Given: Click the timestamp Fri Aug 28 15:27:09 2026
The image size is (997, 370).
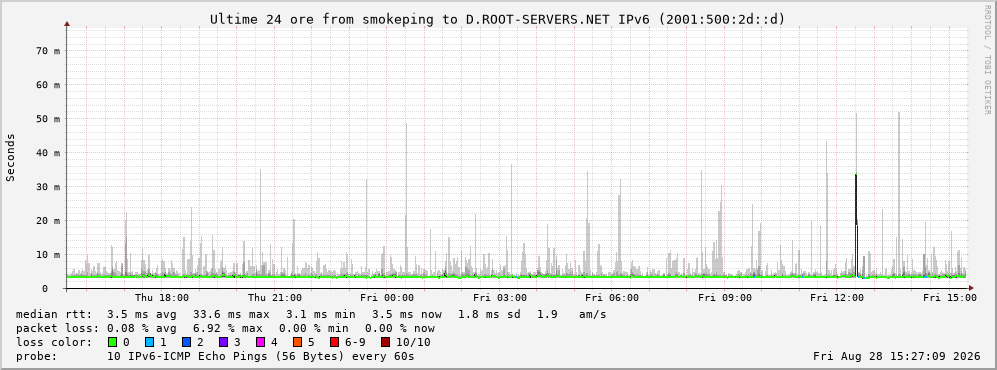Looking at the screenshot, I should [x=897, y=356].
